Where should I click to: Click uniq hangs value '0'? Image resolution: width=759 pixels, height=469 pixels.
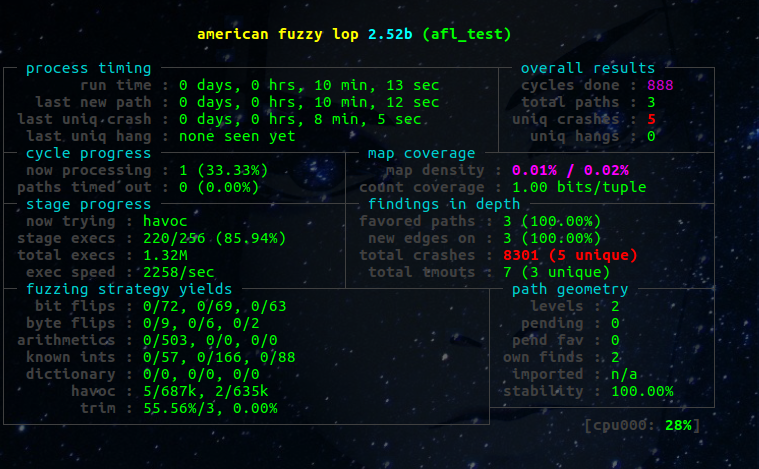tap(652, 136)
